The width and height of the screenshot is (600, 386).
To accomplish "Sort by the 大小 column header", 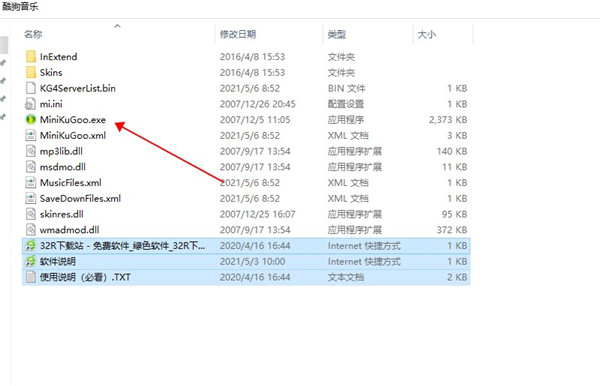I will coord(427,34).
